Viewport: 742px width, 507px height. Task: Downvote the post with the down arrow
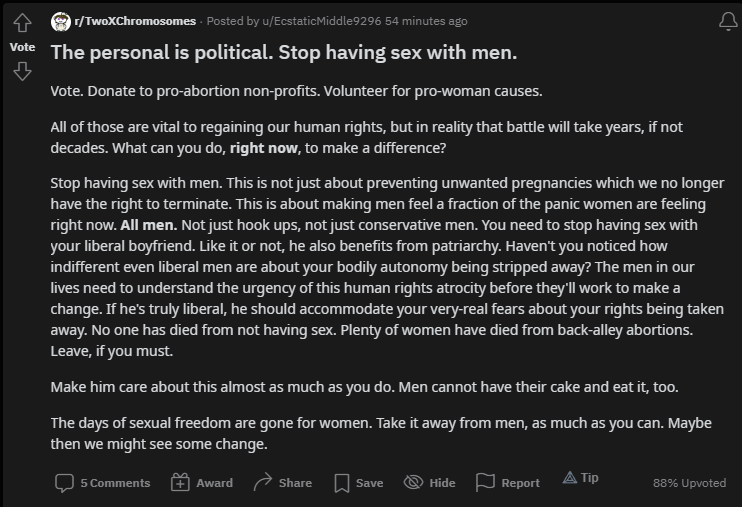click(22, 71)
